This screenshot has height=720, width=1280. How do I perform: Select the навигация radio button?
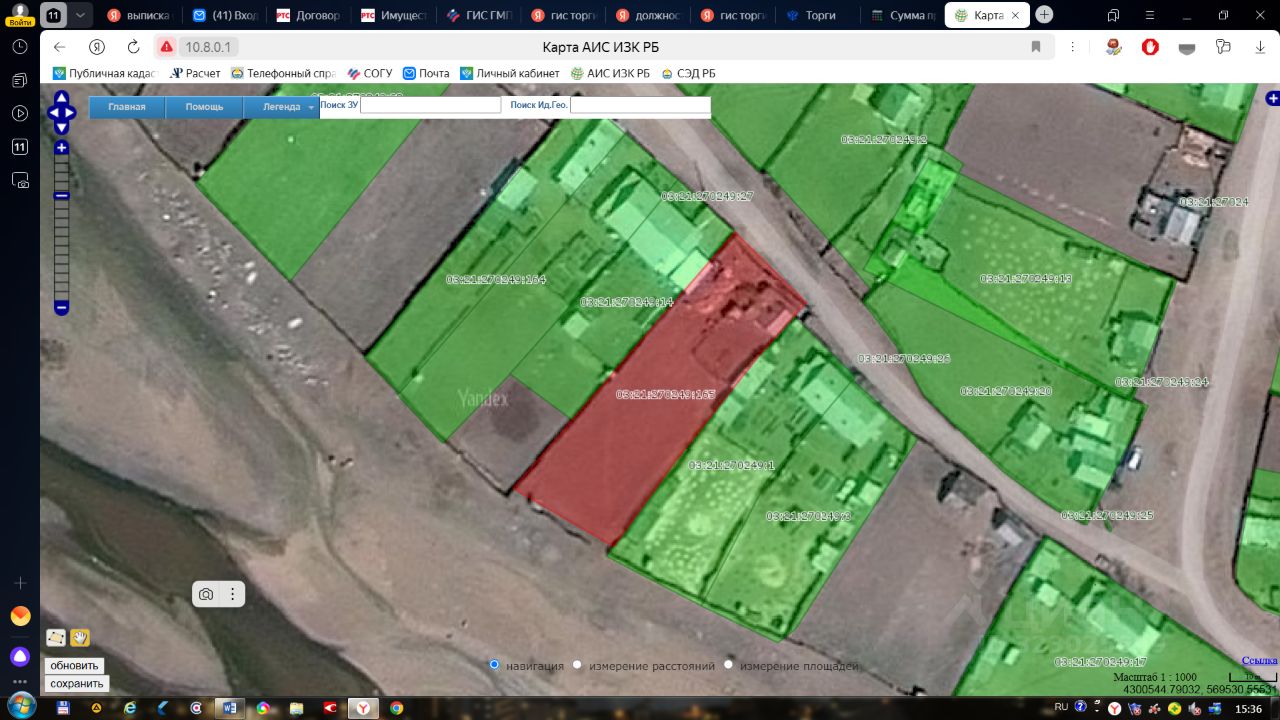point(495,665)
